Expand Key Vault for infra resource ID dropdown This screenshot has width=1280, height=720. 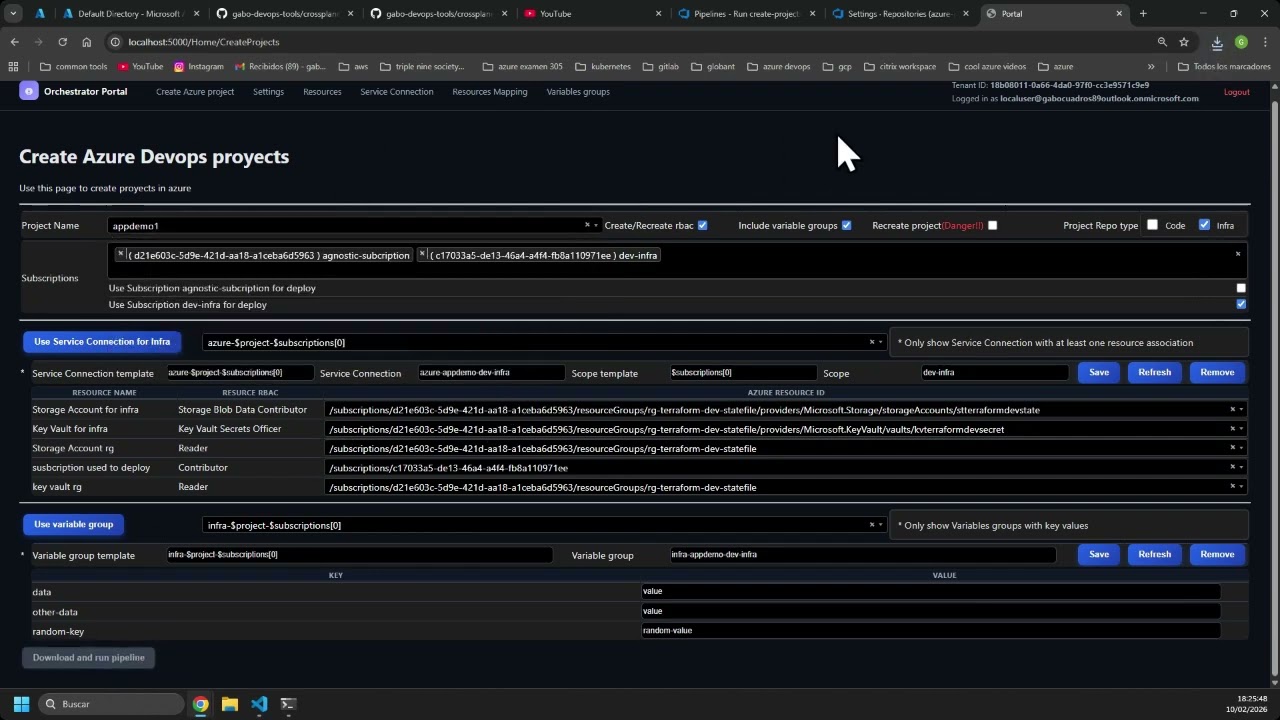1241,429
